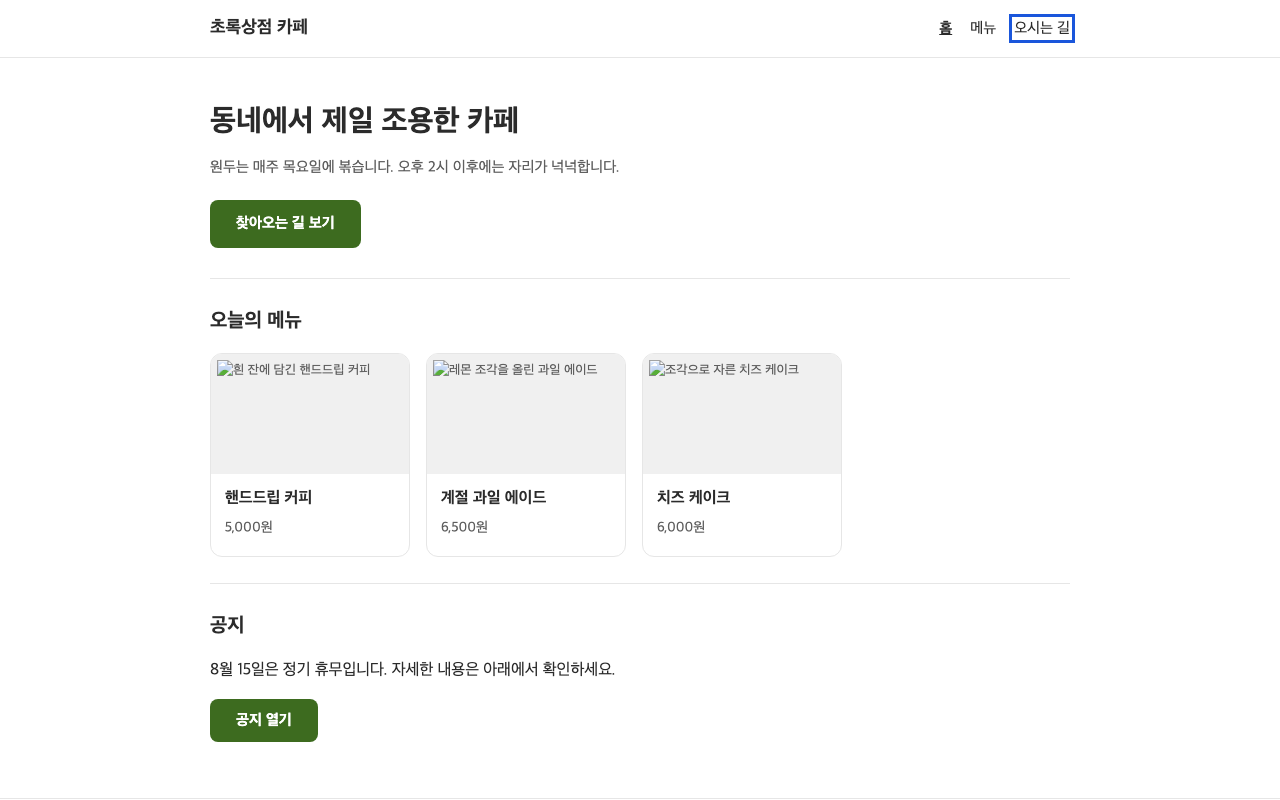Click the 5,000원 price text

[x=249, y=527]
